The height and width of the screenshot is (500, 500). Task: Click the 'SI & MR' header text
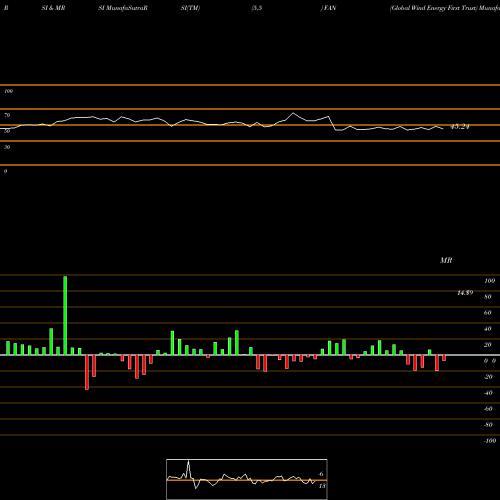53,8
